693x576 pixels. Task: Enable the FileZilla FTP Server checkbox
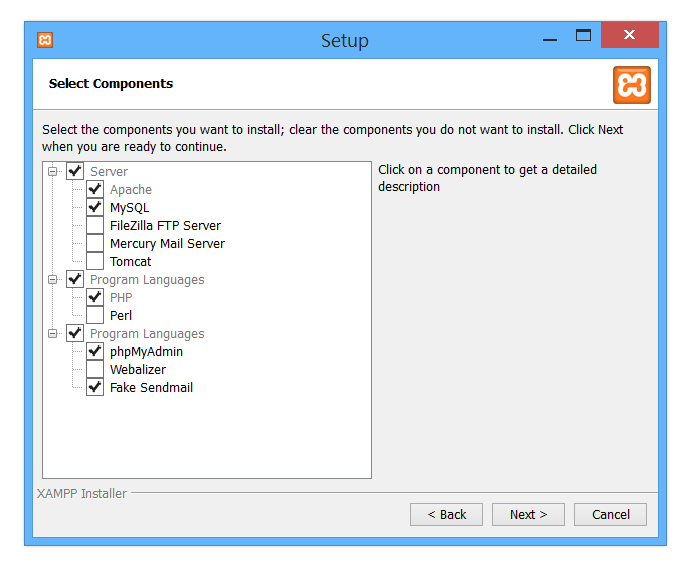[95, 226]
